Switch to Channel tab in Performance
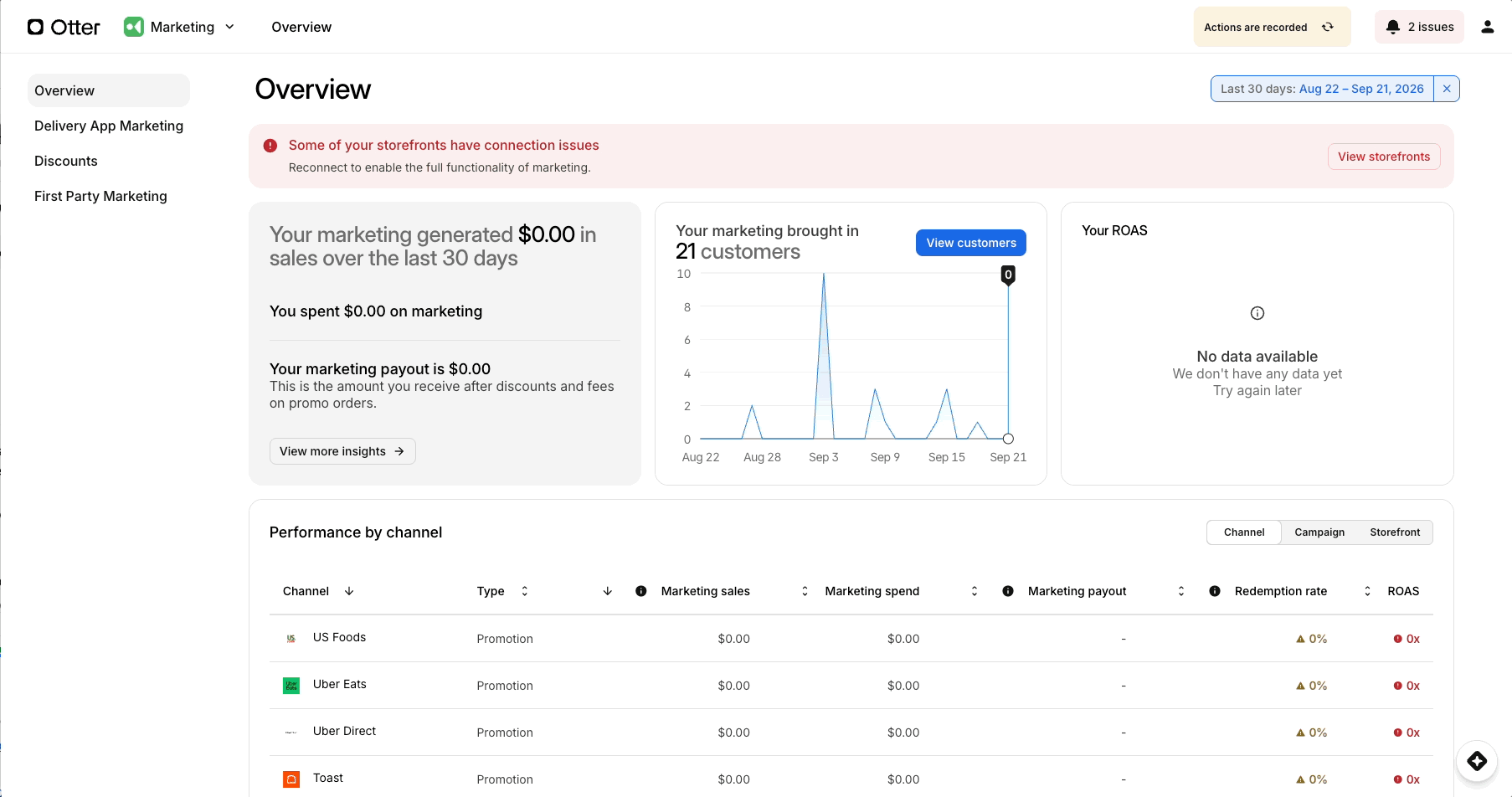The image size is (1512, 797). (1244, 532)
